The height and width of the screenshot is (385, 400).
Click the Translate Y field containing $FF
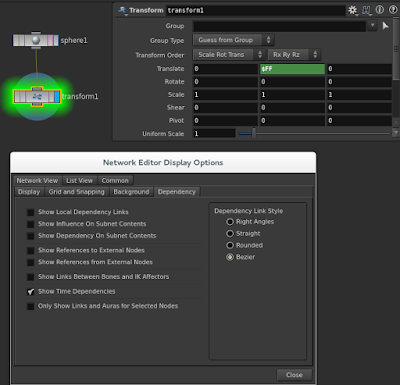pos(292,69)
